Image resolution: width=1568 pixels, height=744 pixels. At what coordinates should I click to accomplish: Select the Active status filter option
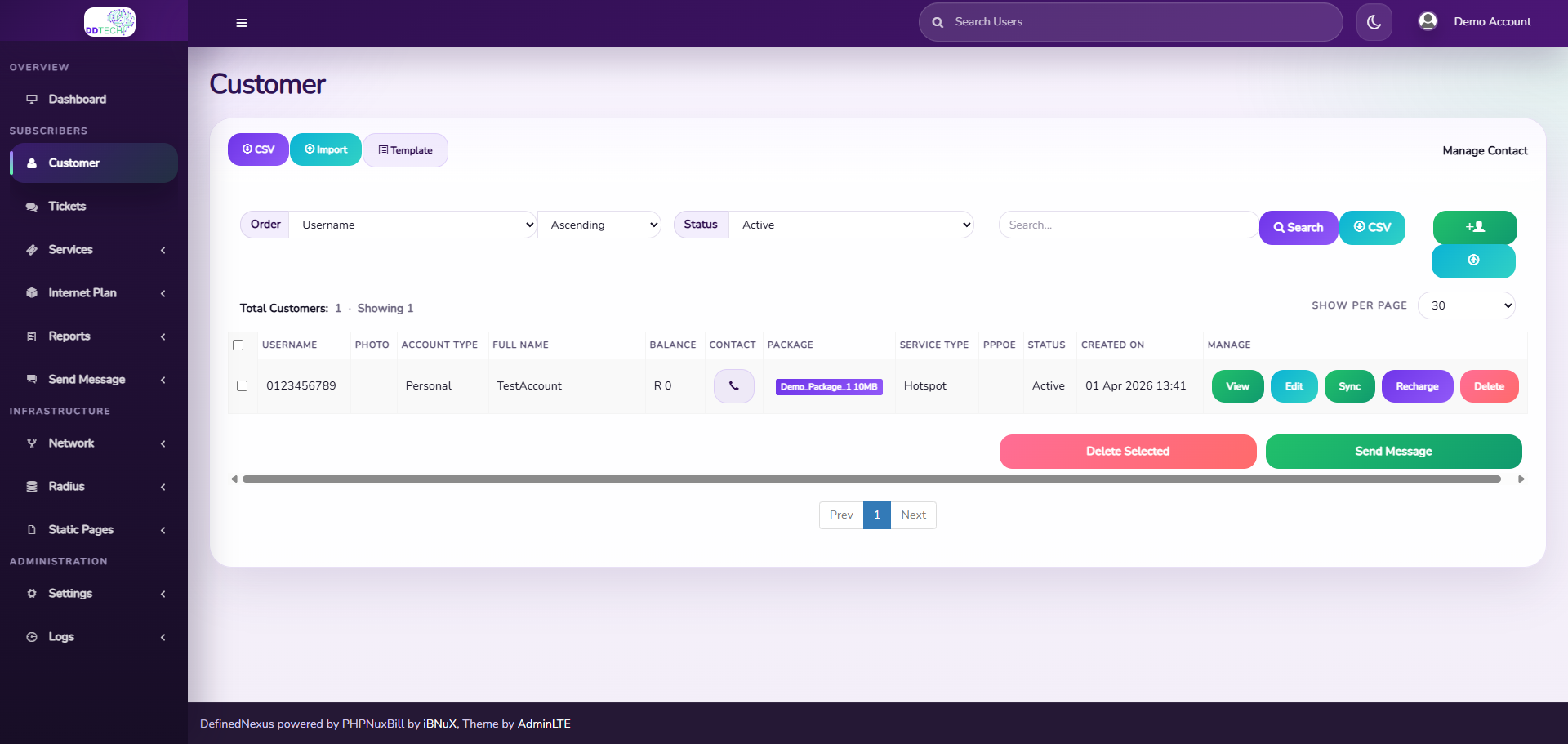coord(852,224)
